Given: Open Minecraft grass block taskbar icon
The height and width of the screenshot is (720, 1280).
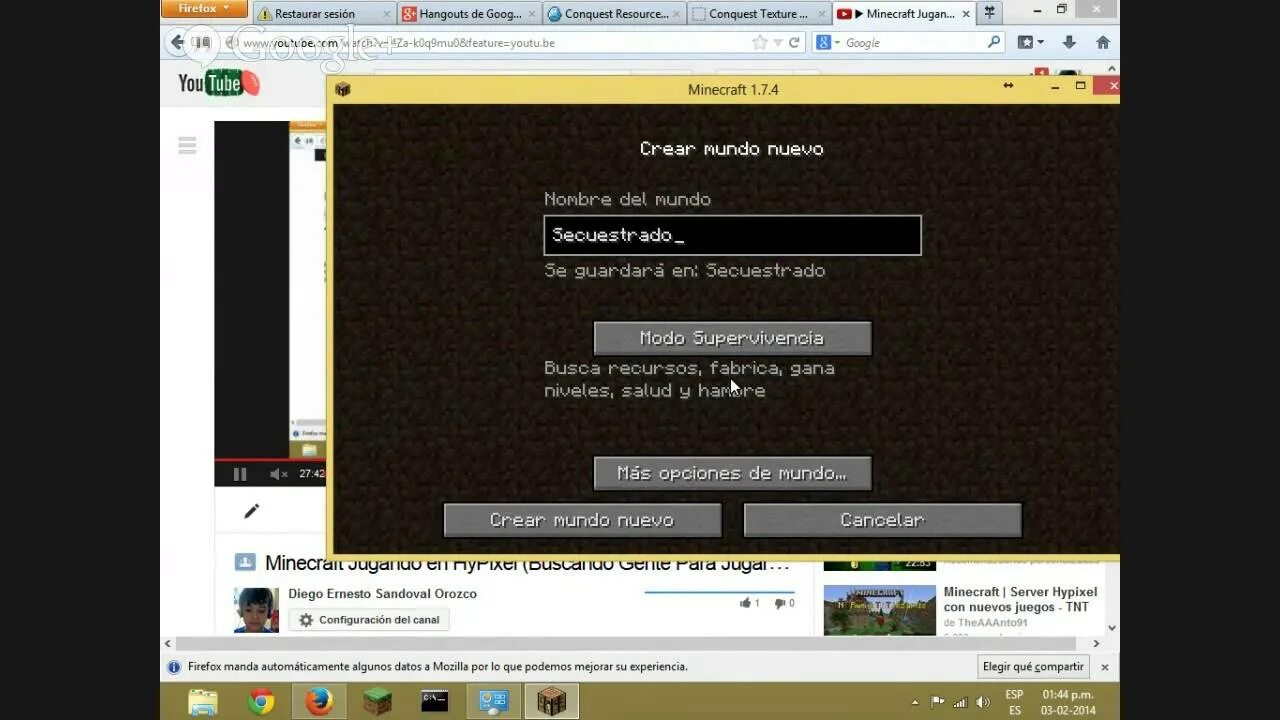Looking at the screenshot, I should coord(377,702).
